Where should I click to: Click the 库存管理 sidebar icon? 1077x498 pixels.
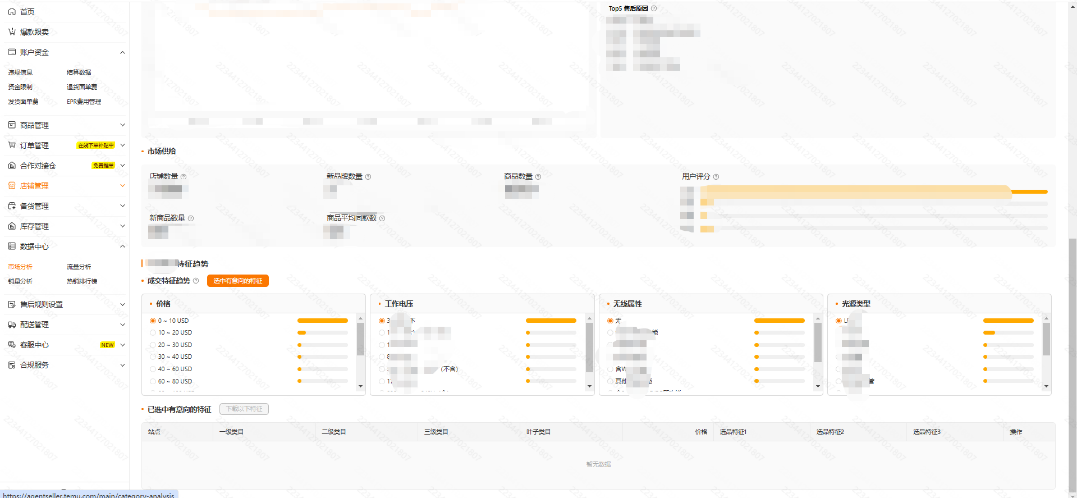click(x=12, y=226)
